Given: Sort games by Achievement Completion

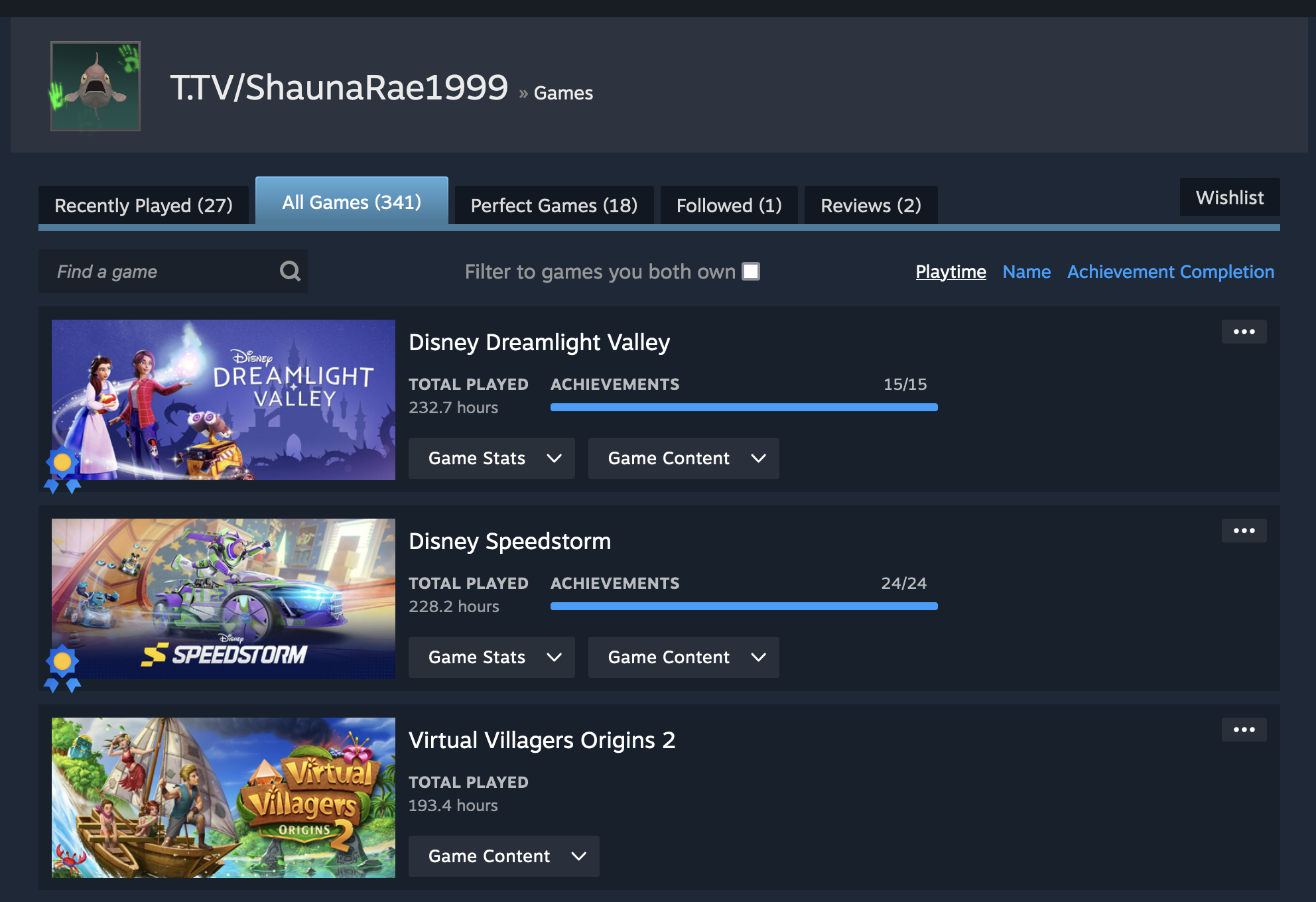Looking at the screenshot, I should click(1171, 271).
